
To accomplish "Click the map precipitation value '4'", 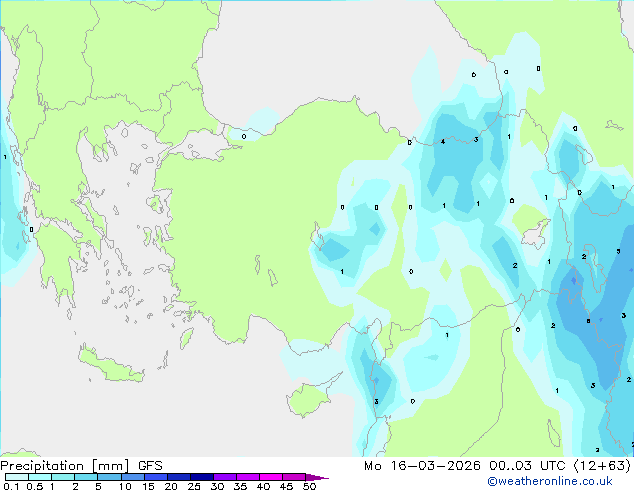I will click(443, 142).
